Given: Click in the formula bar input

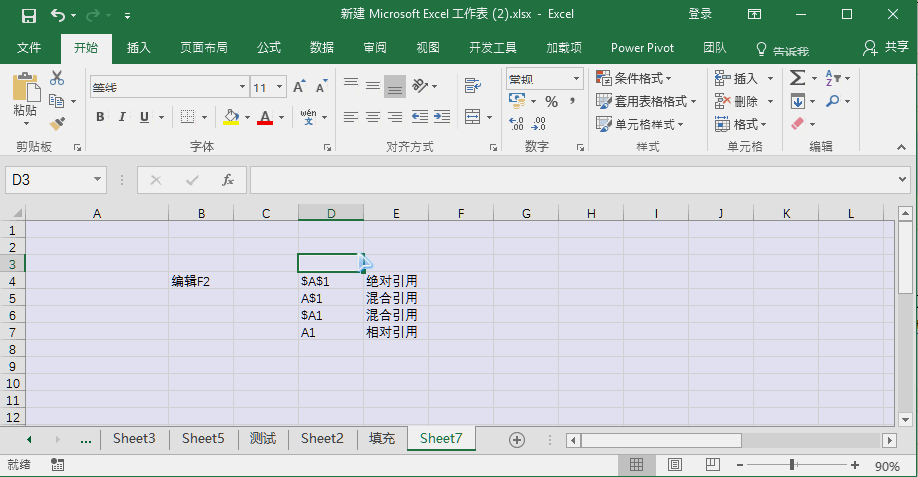Looking at the screenshot, I should tap(573, 180).
